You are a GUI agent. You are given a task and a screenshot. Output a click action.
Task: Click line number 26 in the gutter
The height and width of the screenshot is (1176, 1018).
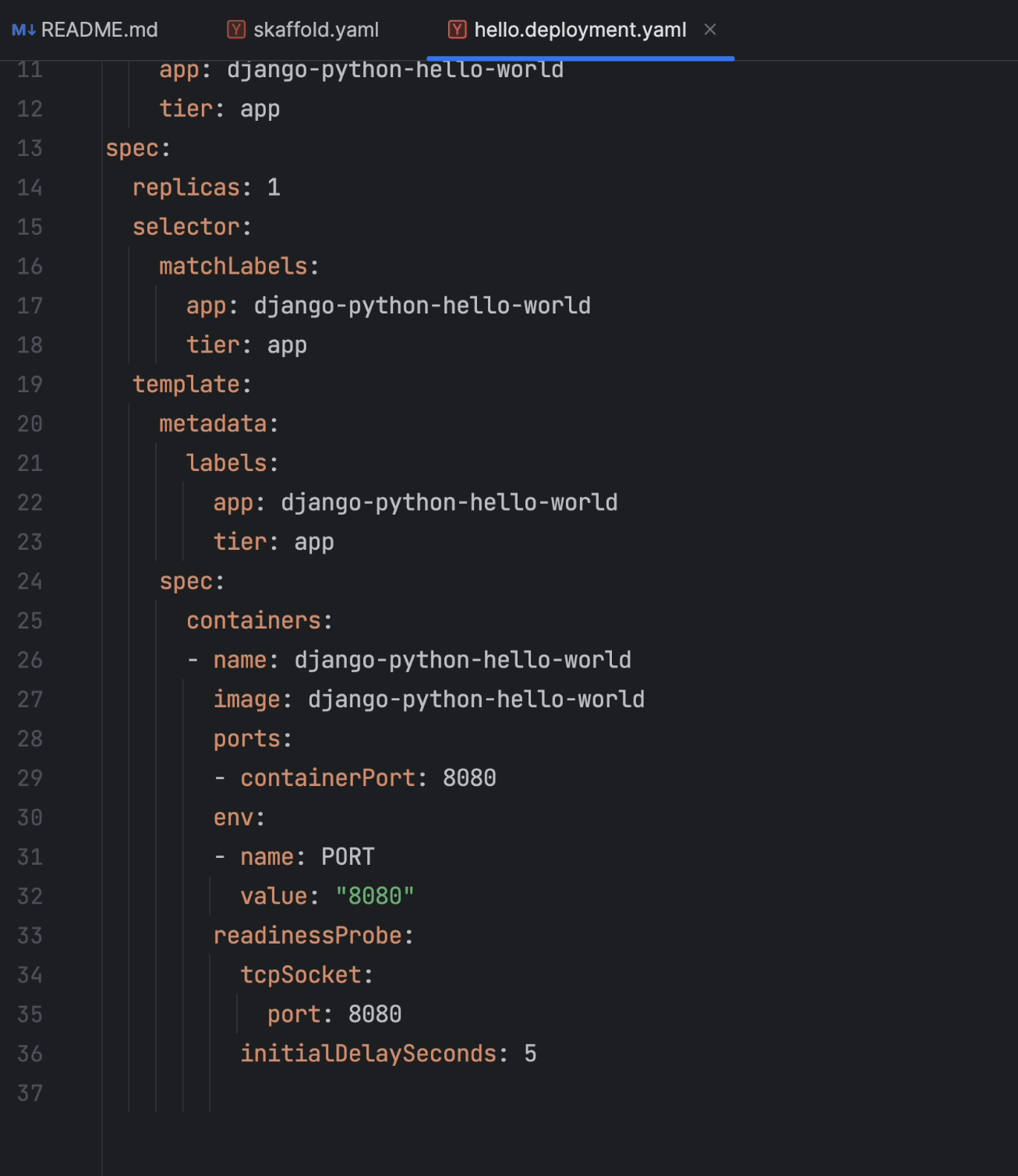point(30,660)
